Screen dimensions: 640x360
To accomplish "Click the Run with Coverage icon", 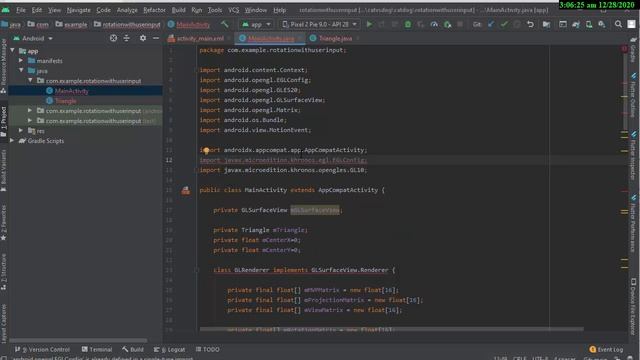I will click(x=420, y=24).
